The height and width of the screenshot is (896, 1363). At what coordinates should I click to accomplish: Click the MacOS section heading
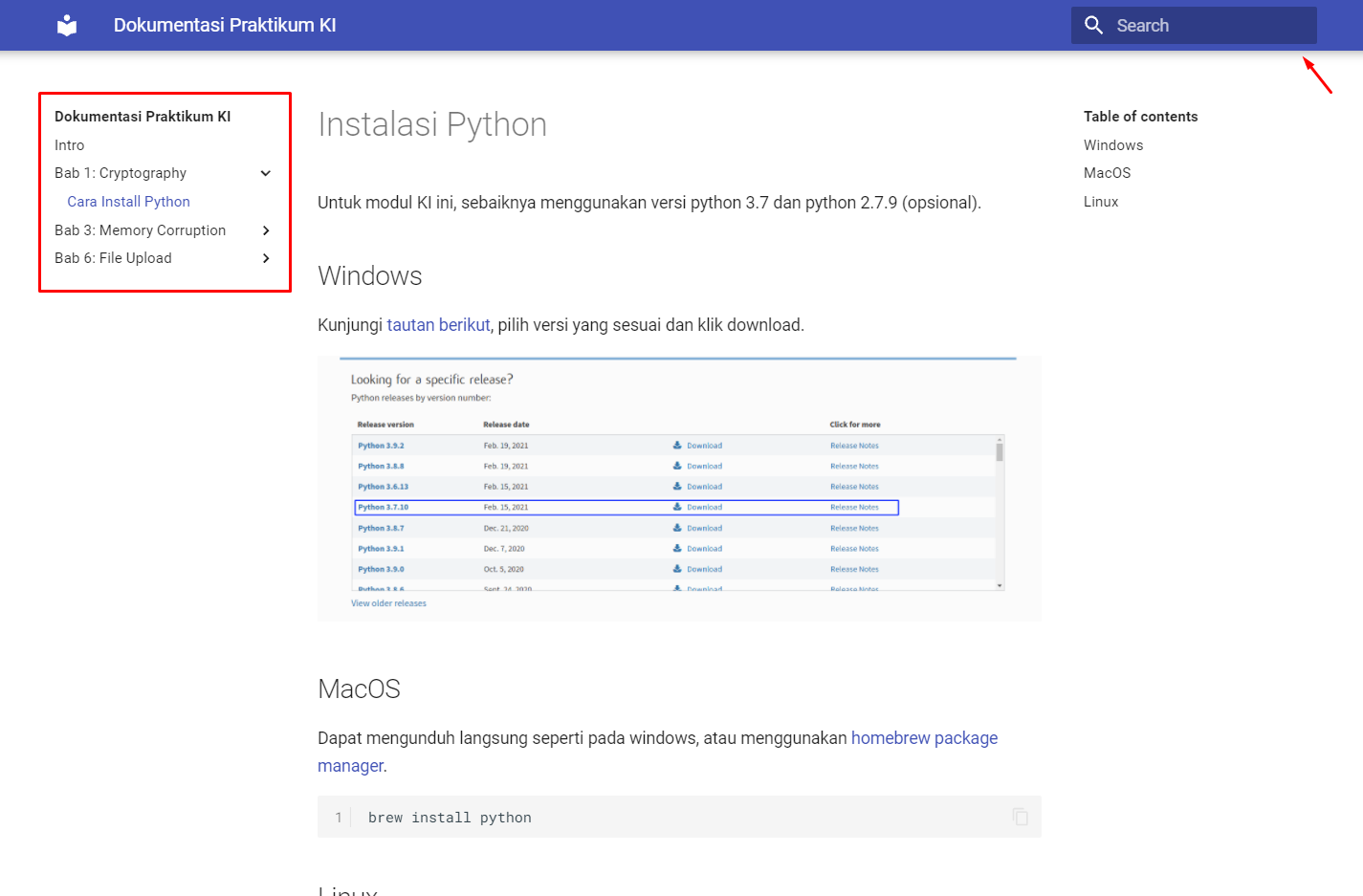pos(359,689)
